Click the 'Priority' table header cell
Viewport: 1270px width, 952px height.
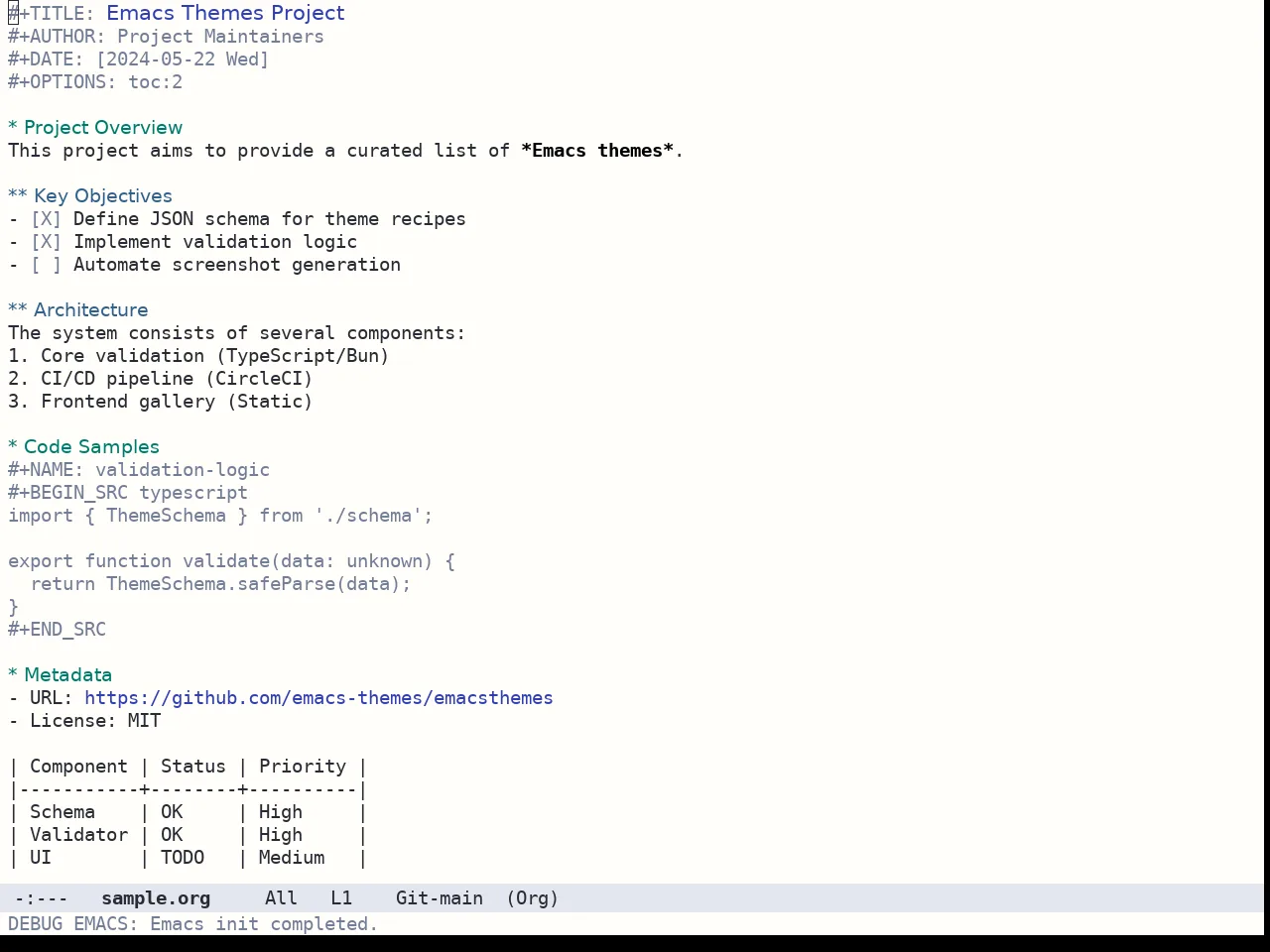(303, 767)
